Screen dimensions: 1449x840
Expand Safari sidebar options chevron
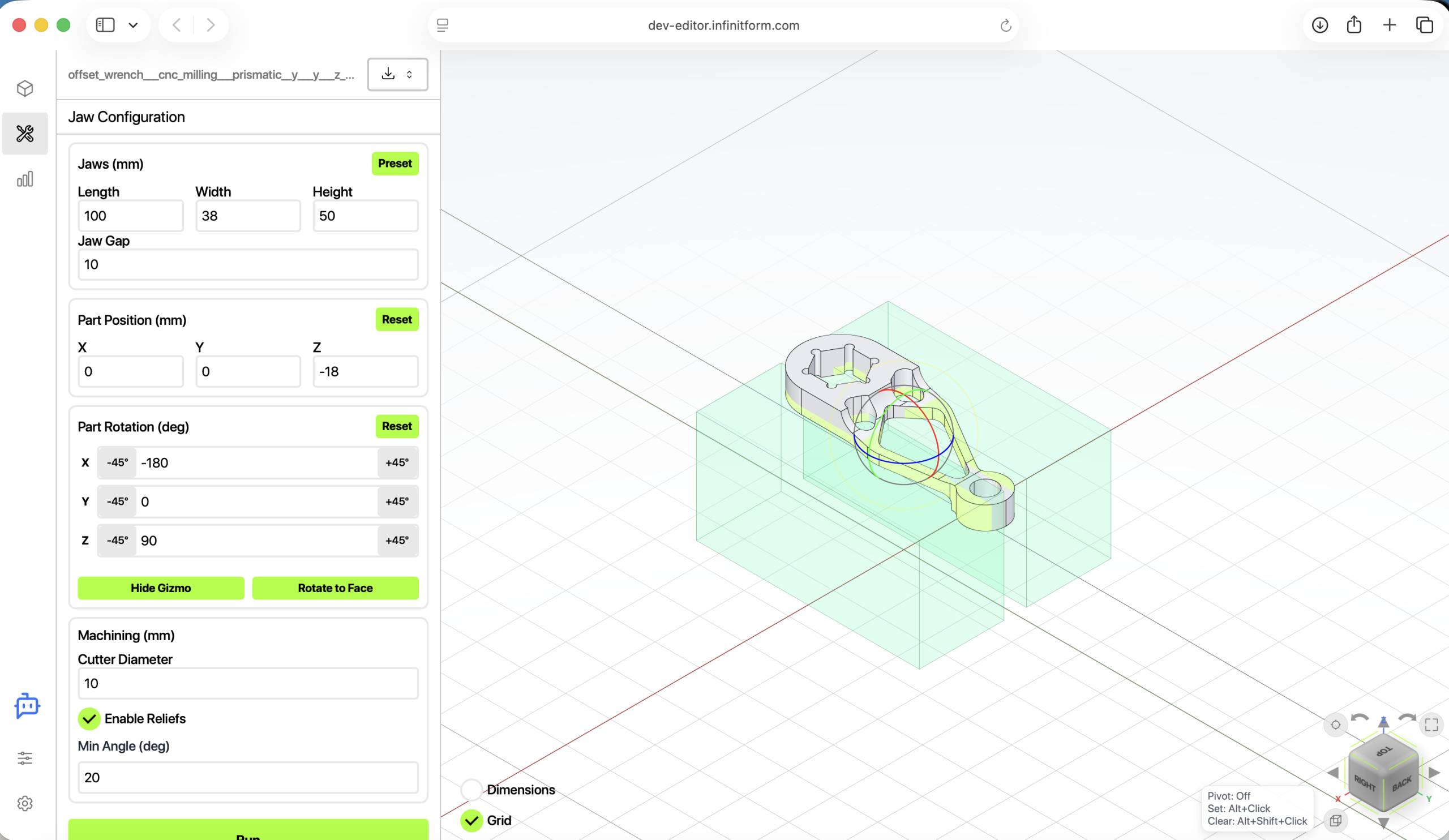click(x=133, y=25)
